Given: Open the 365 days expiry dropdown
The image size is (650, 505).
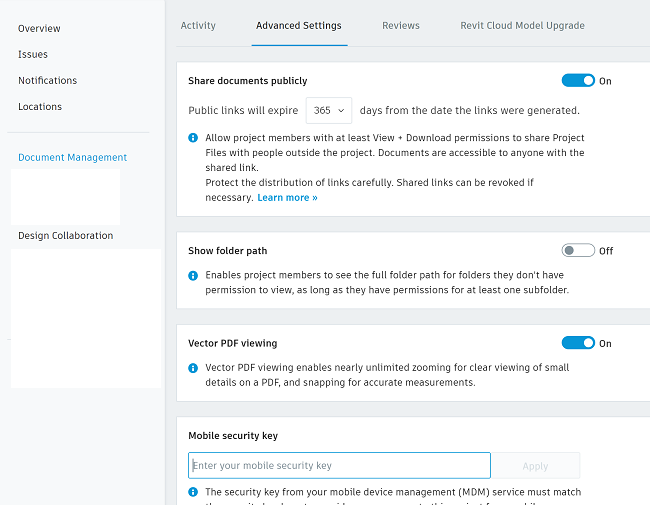Looking at the screenshot, I should point(329,110).
